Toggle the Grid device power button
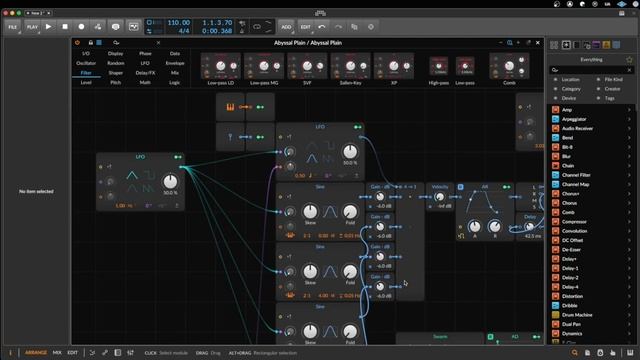The width and height of the screenshot is (640, 360). (x=78, y=42)
